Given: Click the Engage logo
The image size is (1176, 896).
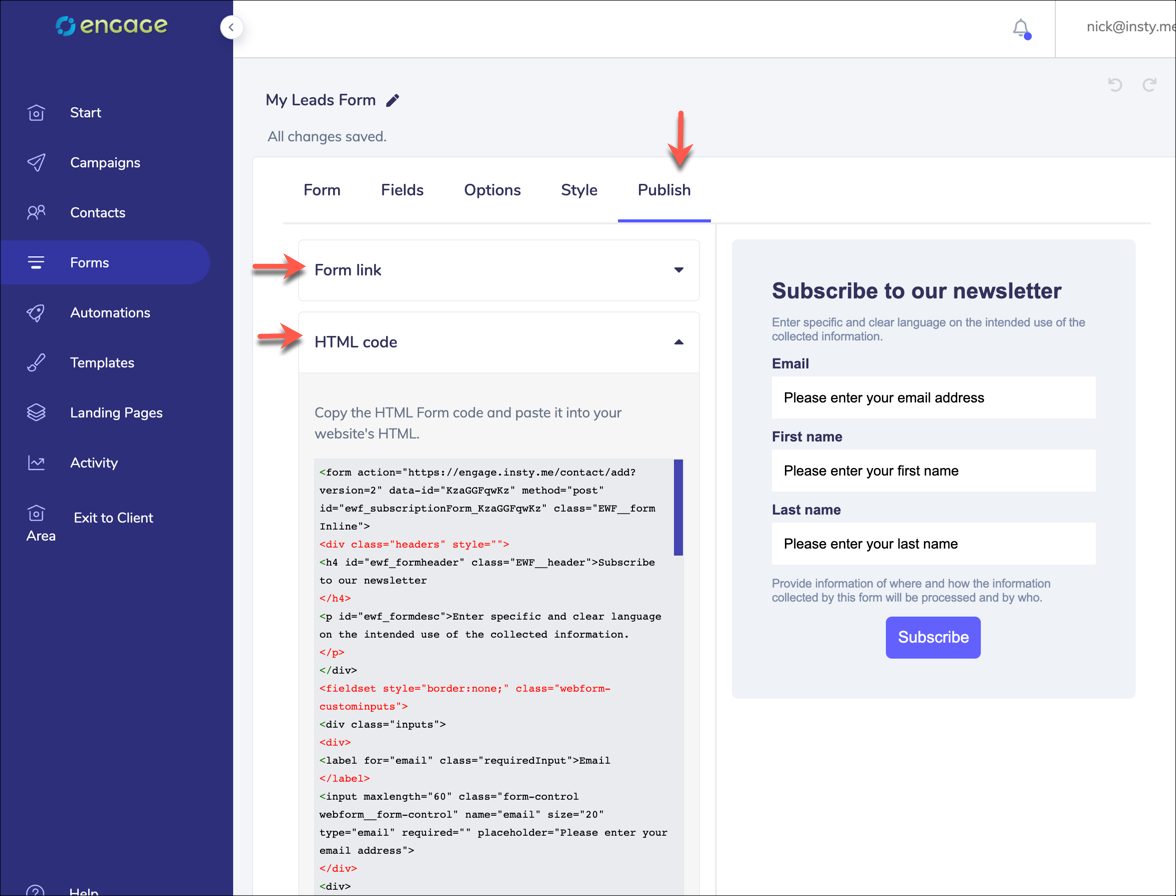Looking at the screenshot, I should coord(112,25).
